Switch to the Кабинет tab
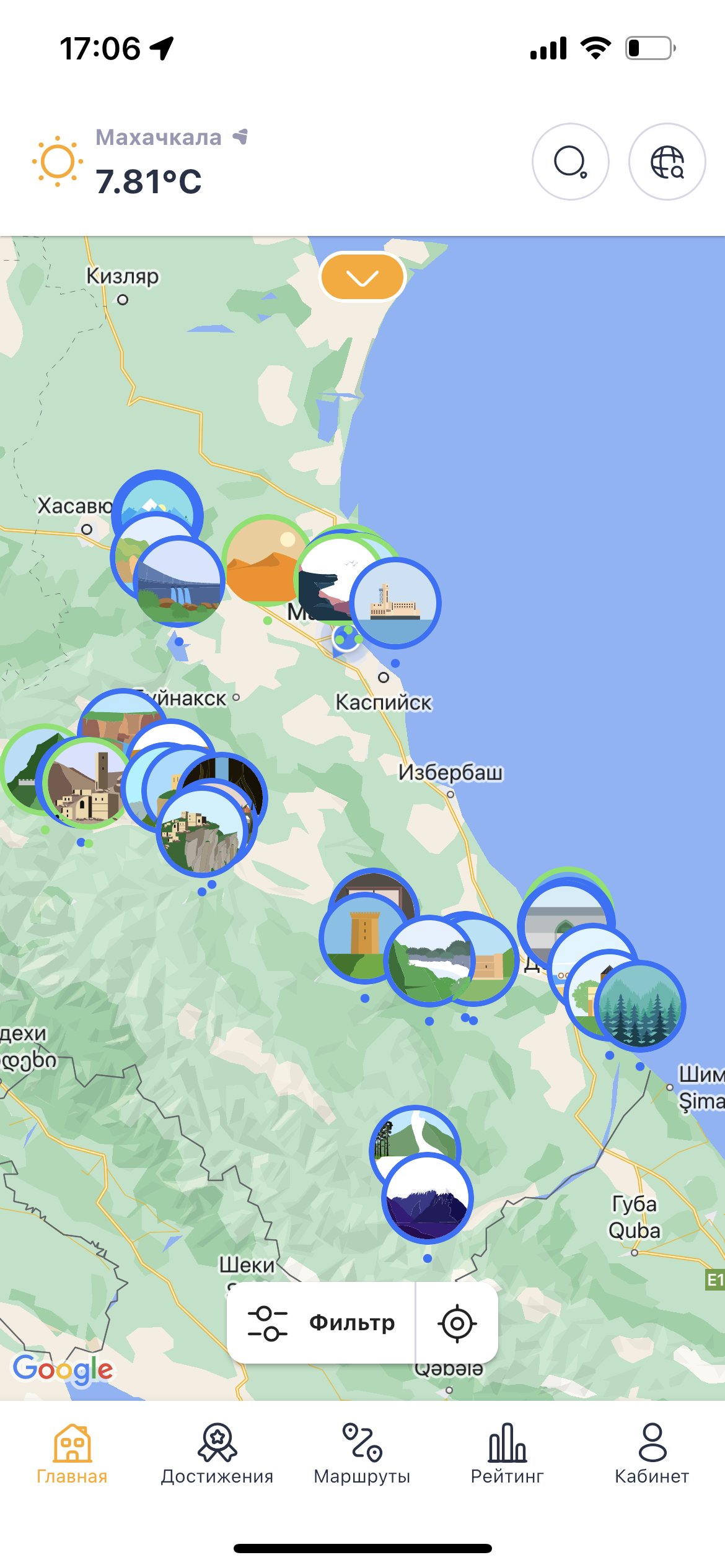The image size is (725, 1568). 652,1454
